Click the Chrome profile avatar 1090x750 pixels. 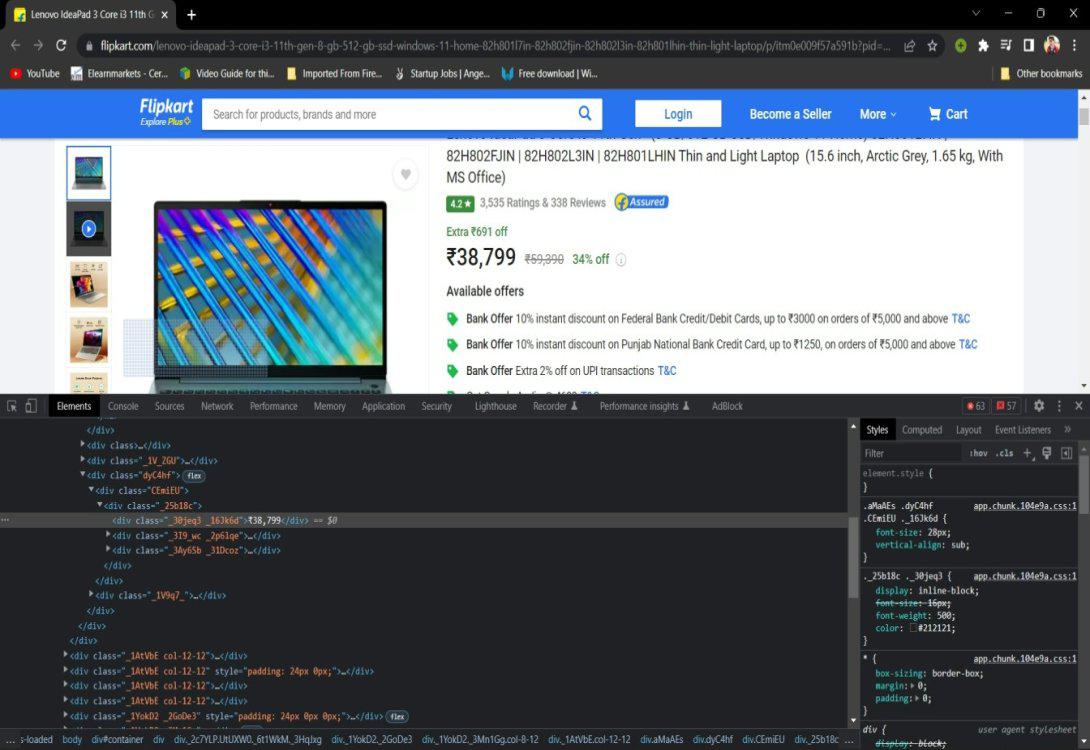click(x=1052, y=45)
